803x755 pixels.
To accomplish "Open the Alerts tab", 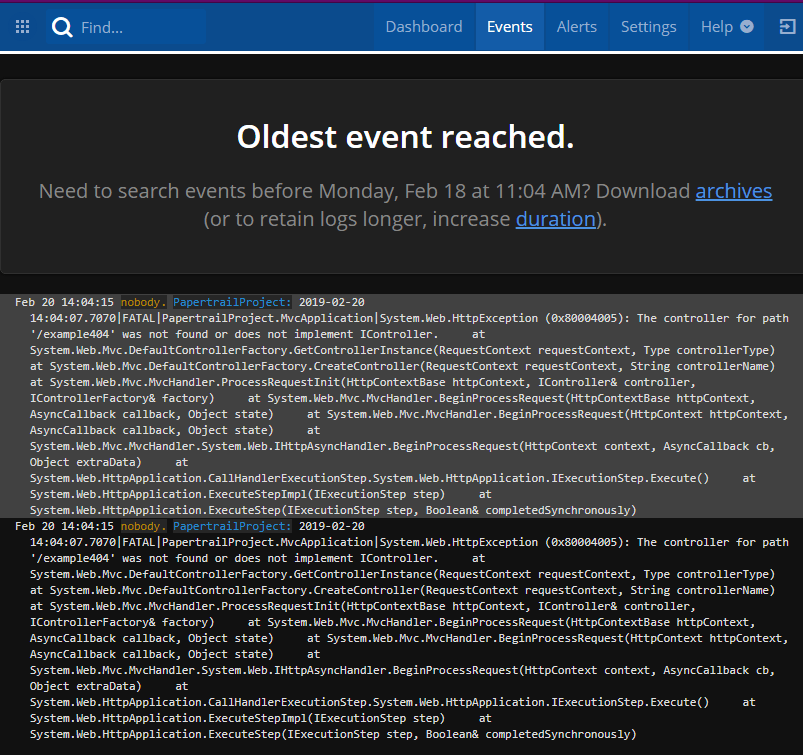I will coord(577,27).
